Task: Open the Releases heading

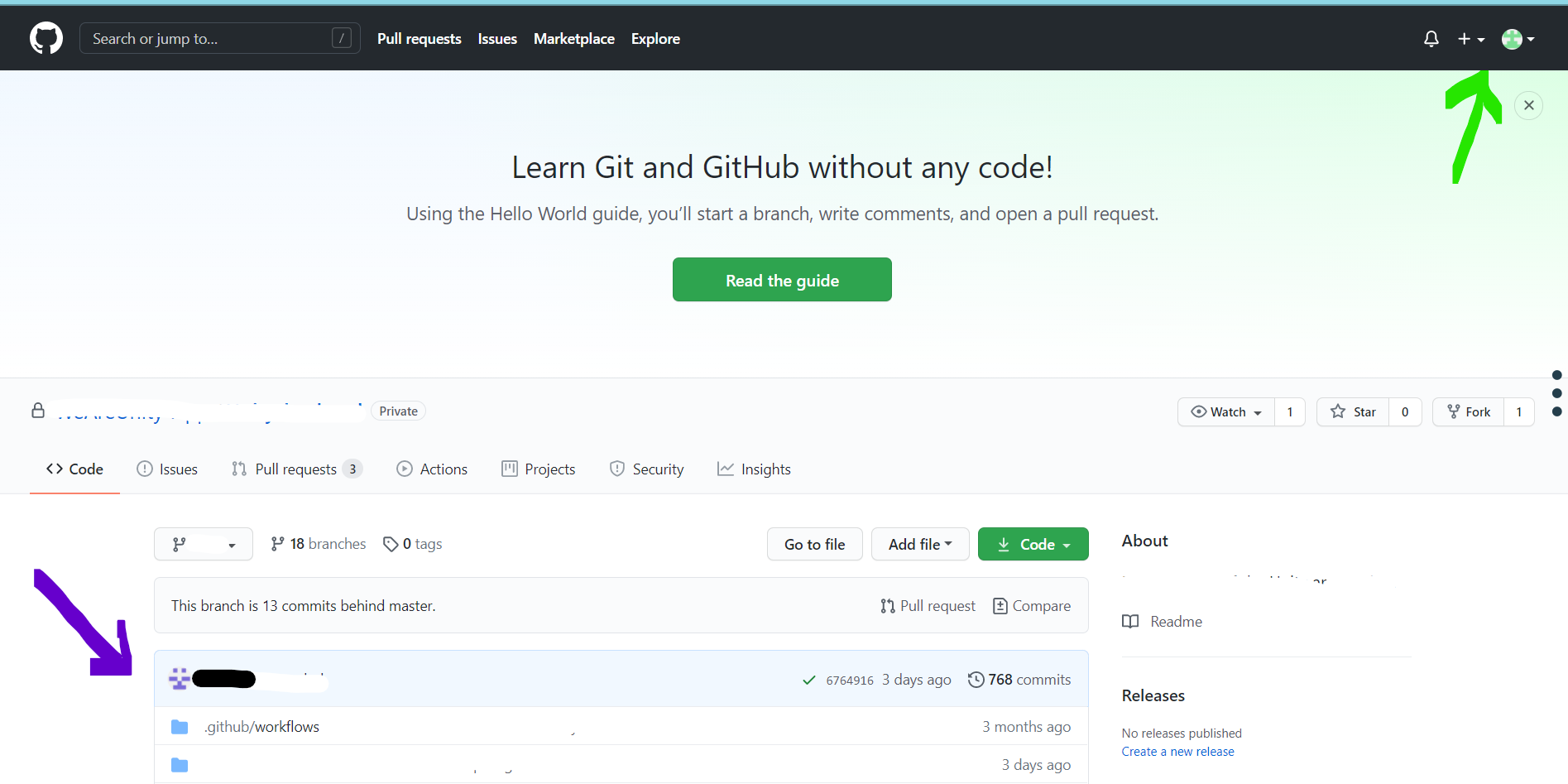Action: (x=1153, y=695)
